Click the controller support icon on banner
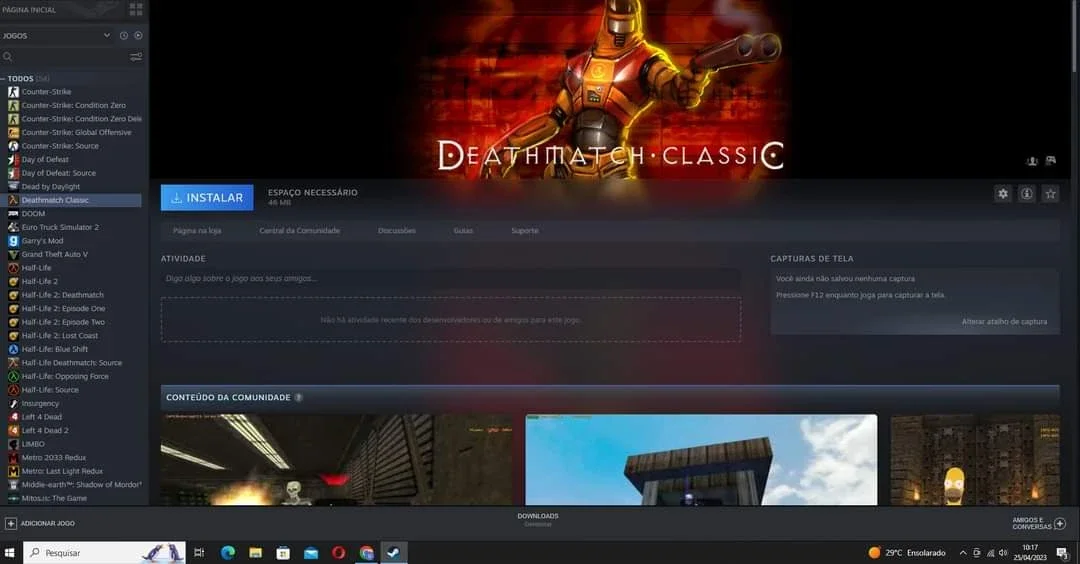The height and width of the screenshot is (564, 1080). [1050, 160]
